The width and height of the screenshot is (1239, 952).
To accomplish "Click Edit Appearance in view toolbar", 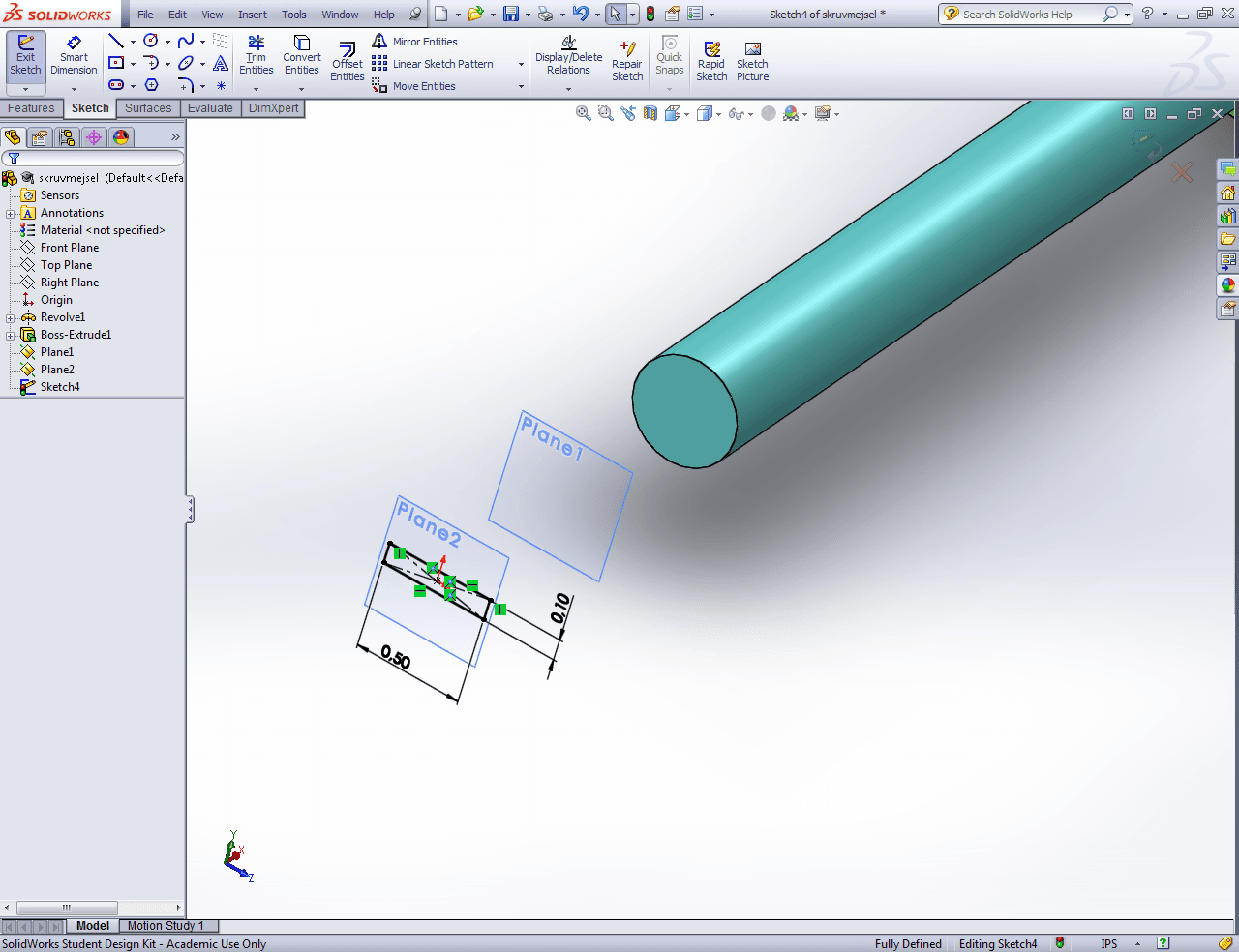I will pos(791,113).
